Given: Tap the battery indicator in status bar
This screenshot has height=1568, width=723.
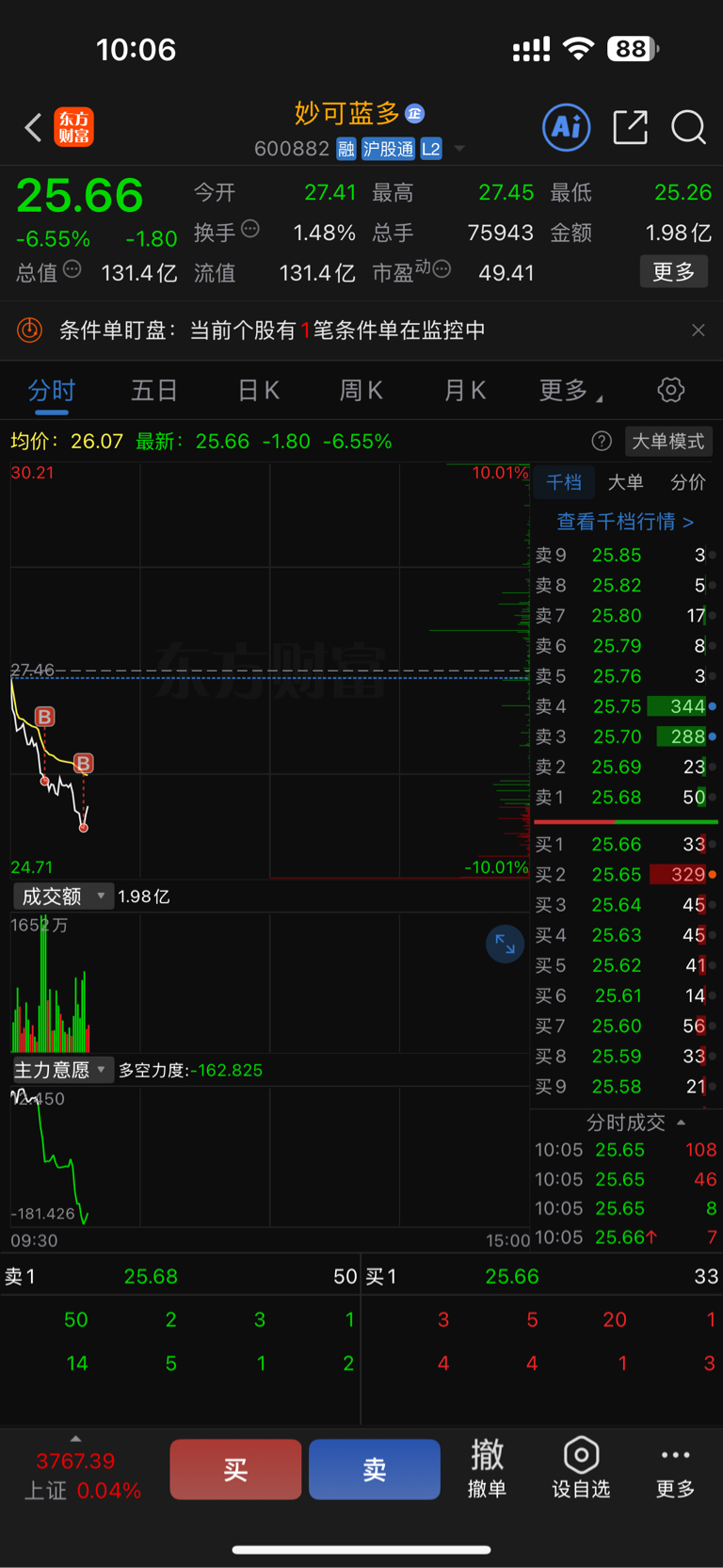Looking at the screenshot, I should pyautogui.click(x=634, y=49).
